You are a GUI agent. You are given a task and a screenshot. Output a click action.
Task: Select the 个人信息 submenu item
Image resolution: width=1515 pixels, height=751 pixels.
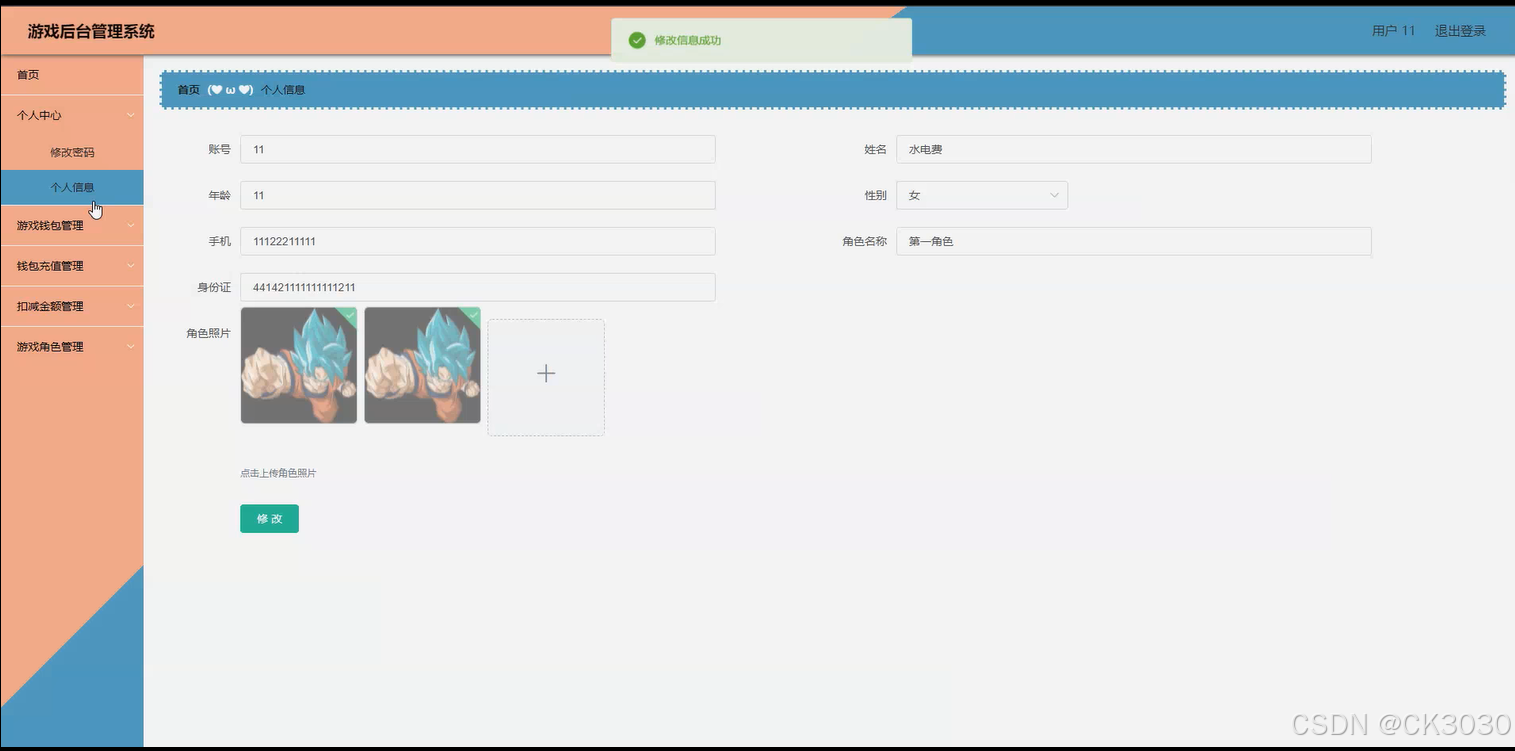[x=72, y=187]
